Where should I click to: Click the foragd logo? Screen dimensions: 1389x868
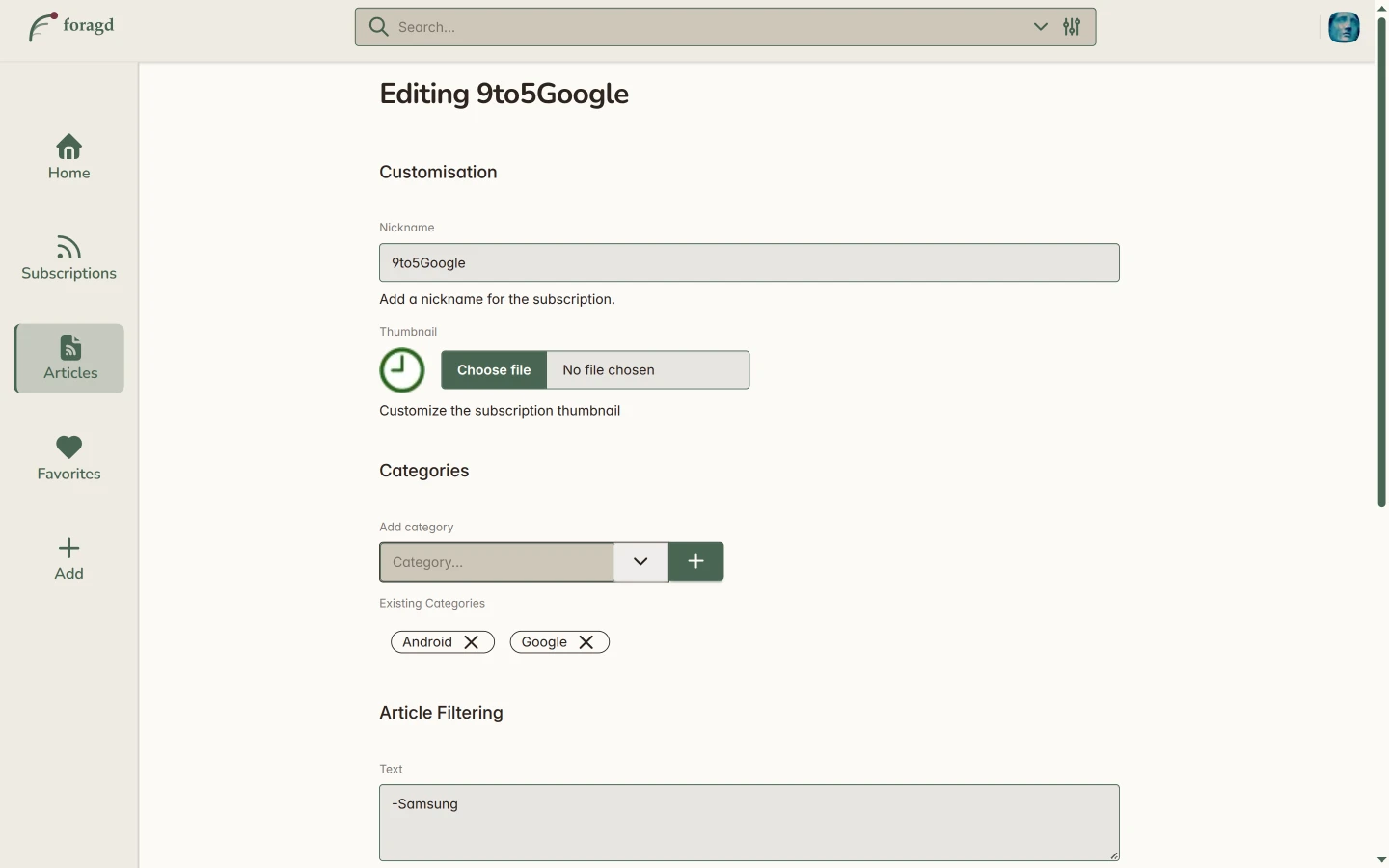[x=71, y=26]
